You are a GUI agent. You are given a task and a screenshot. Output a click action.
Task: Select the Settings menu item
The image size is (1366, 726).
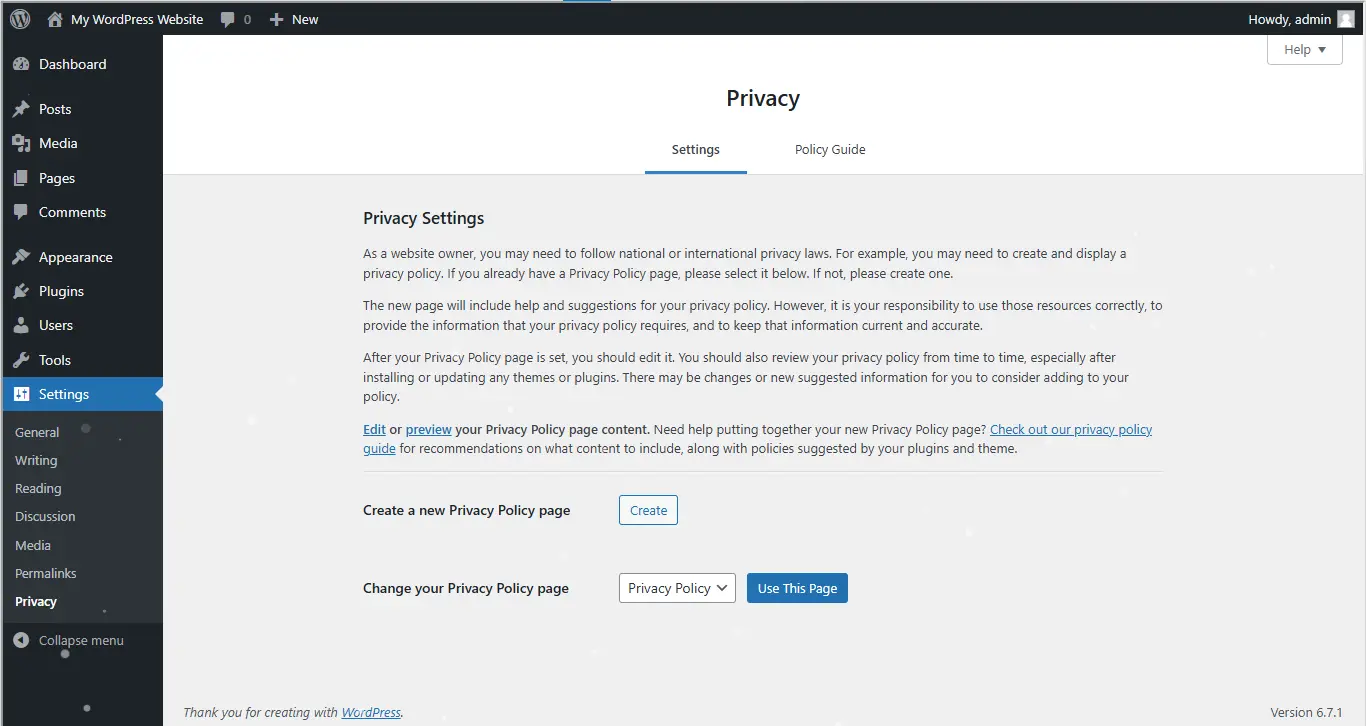click(x=81, y=394)
